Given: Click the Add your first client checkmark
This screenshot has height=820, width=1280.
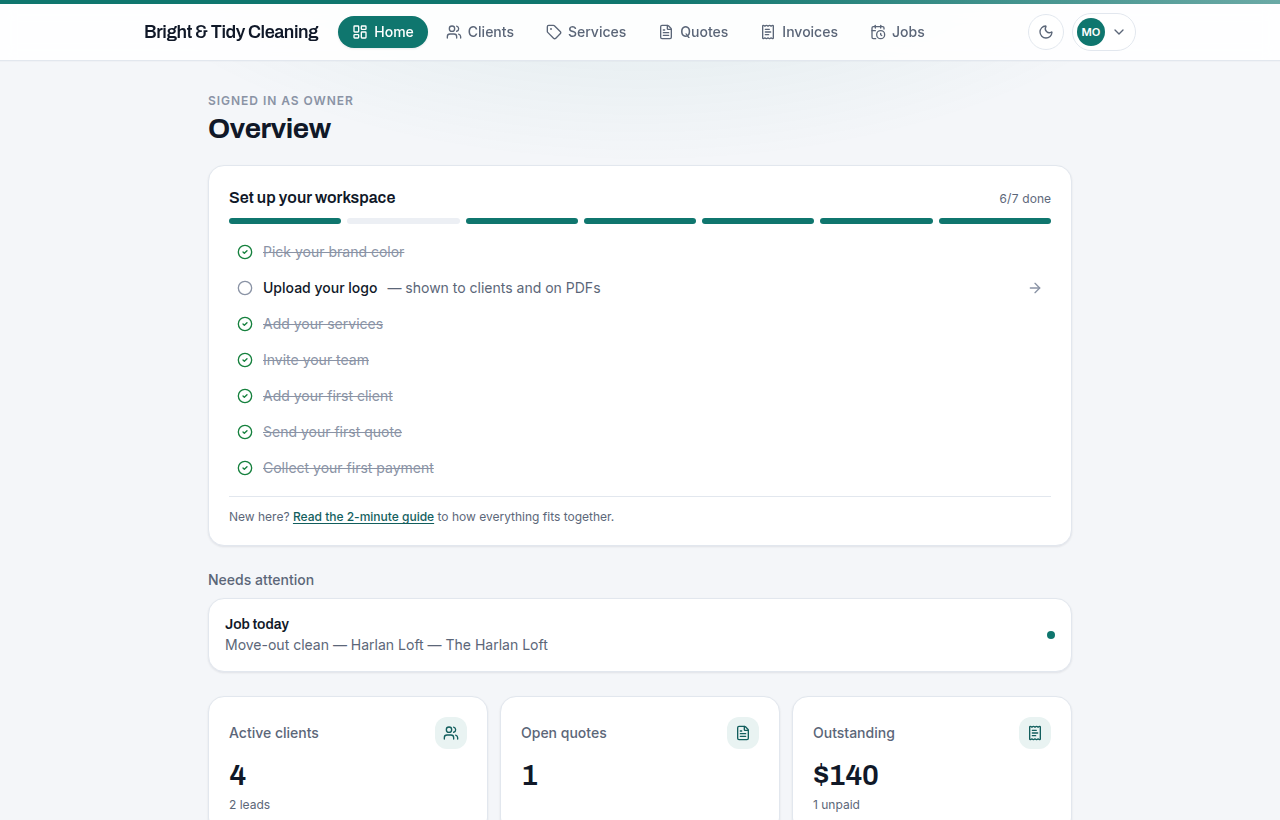Looking at the screenshot, I should (x=245, y=396).
